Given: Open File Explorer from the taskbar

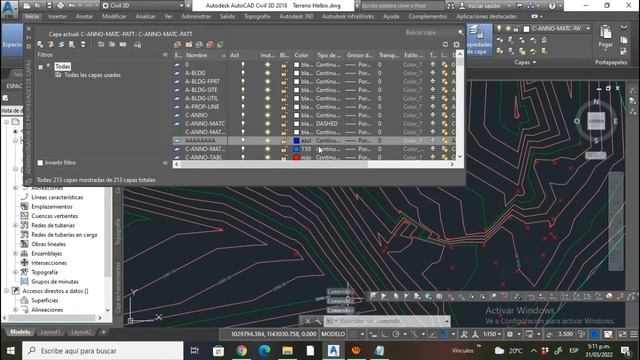Looking at the screenshot, I should [287, 351].
